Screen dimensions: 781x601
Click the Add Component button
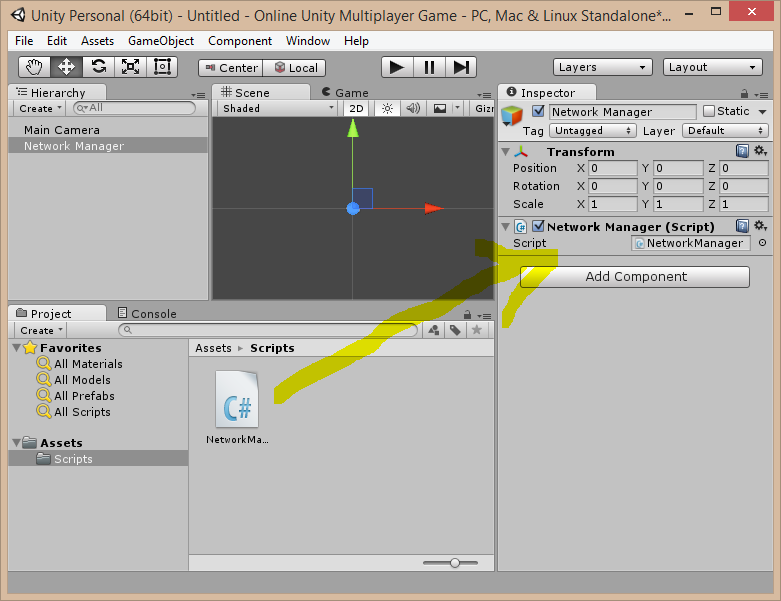click(635, 277)
